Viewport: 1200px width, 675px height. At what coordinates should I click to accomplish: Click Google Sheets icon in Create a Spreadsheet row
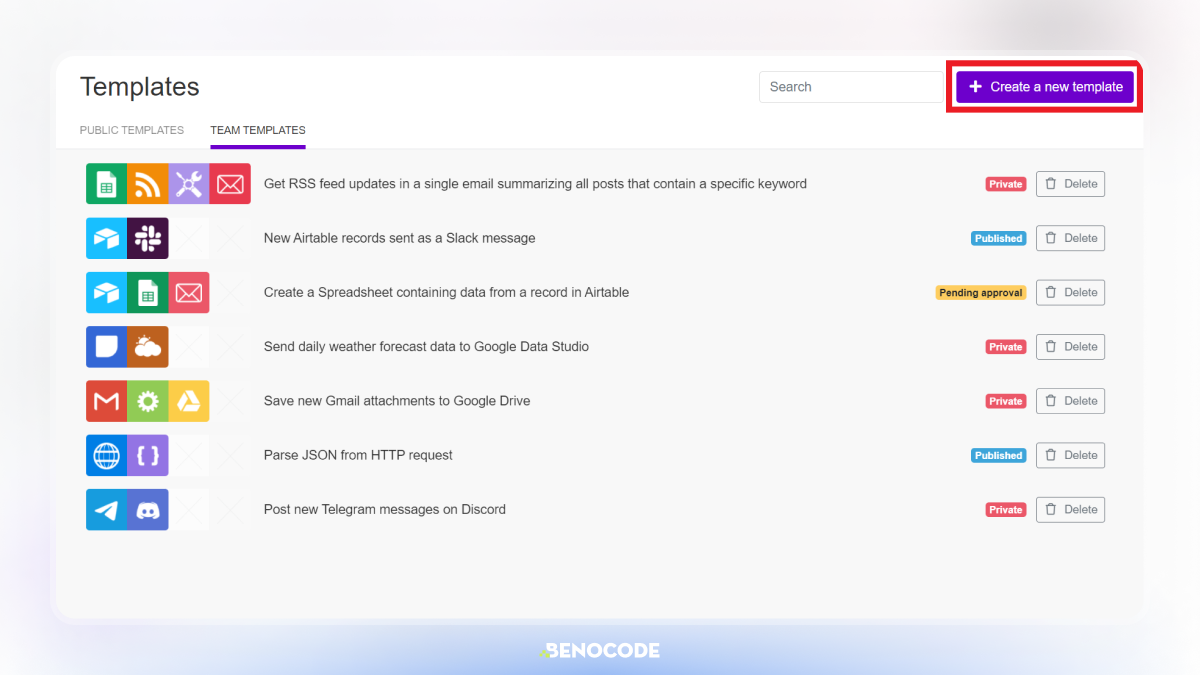pos(148,292)
